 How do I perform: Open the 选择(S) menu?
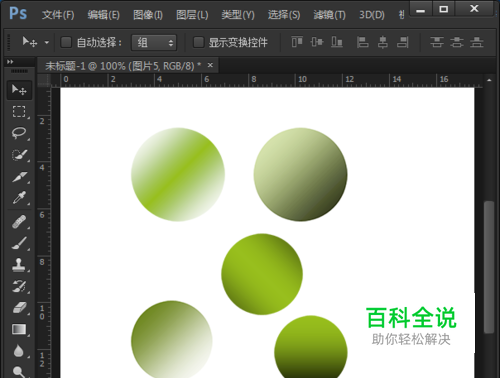pyautogui.click(x=284, y=15)
